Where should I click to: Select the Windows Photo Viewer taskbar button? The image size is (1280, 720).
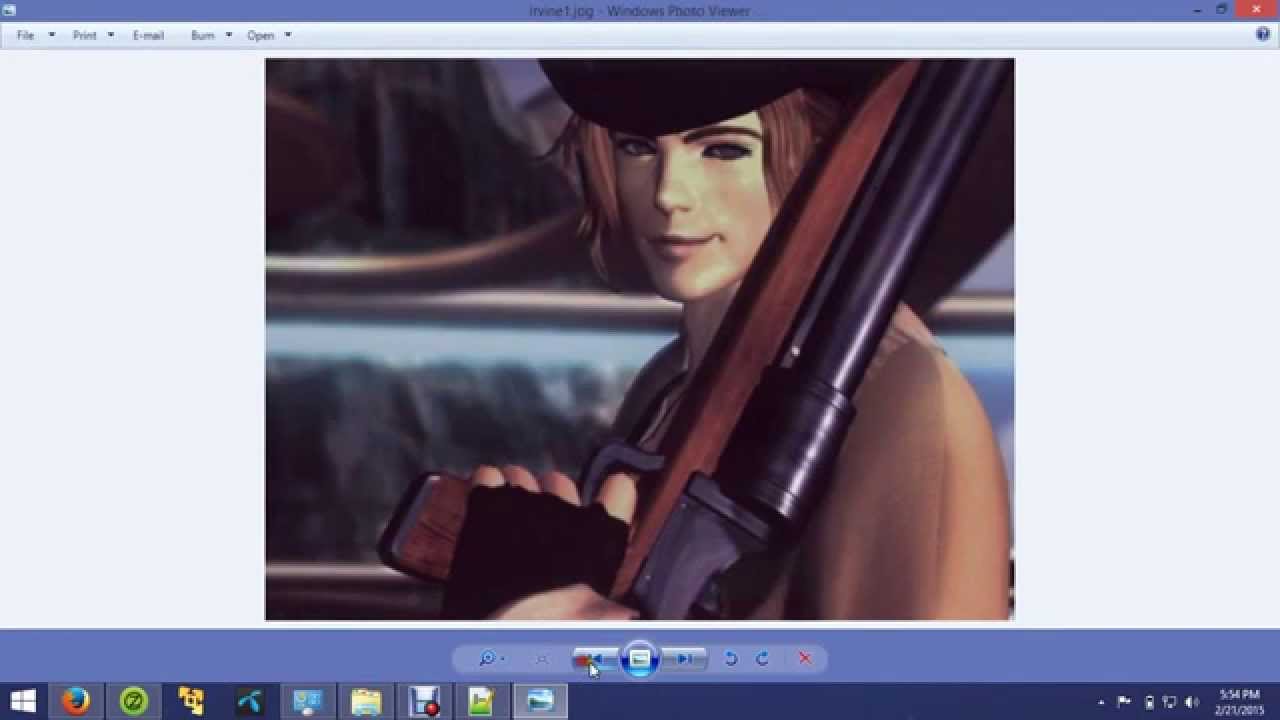click(540, 701)
